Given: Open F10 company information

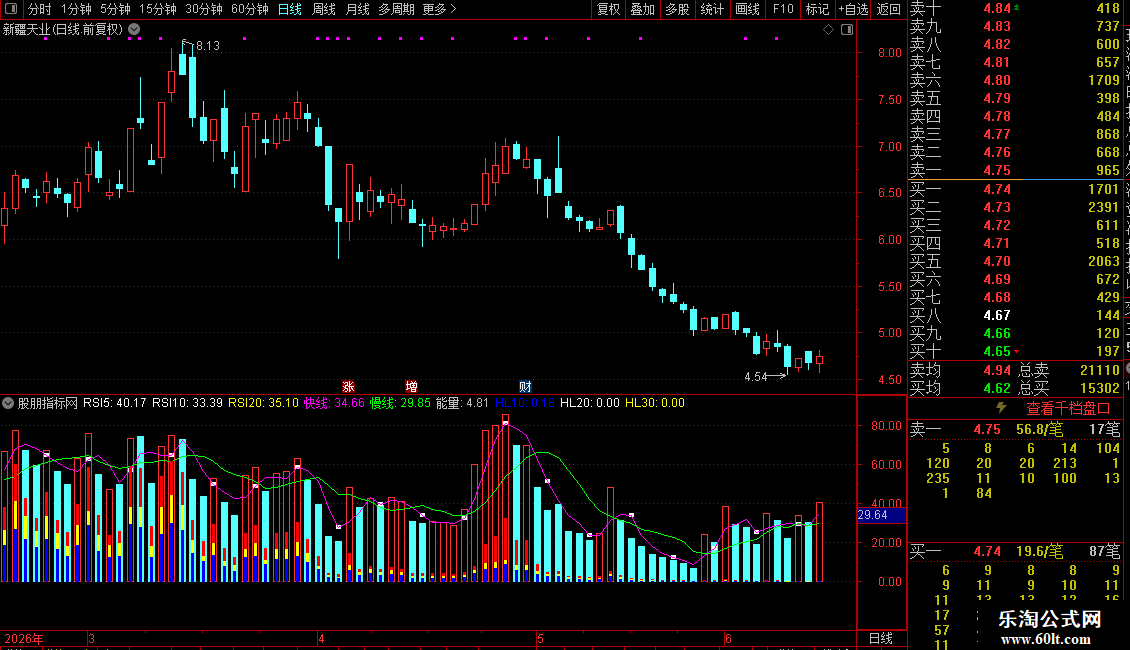Looking at the screenshot, I should pyautogui.click(x=783, y=9).
